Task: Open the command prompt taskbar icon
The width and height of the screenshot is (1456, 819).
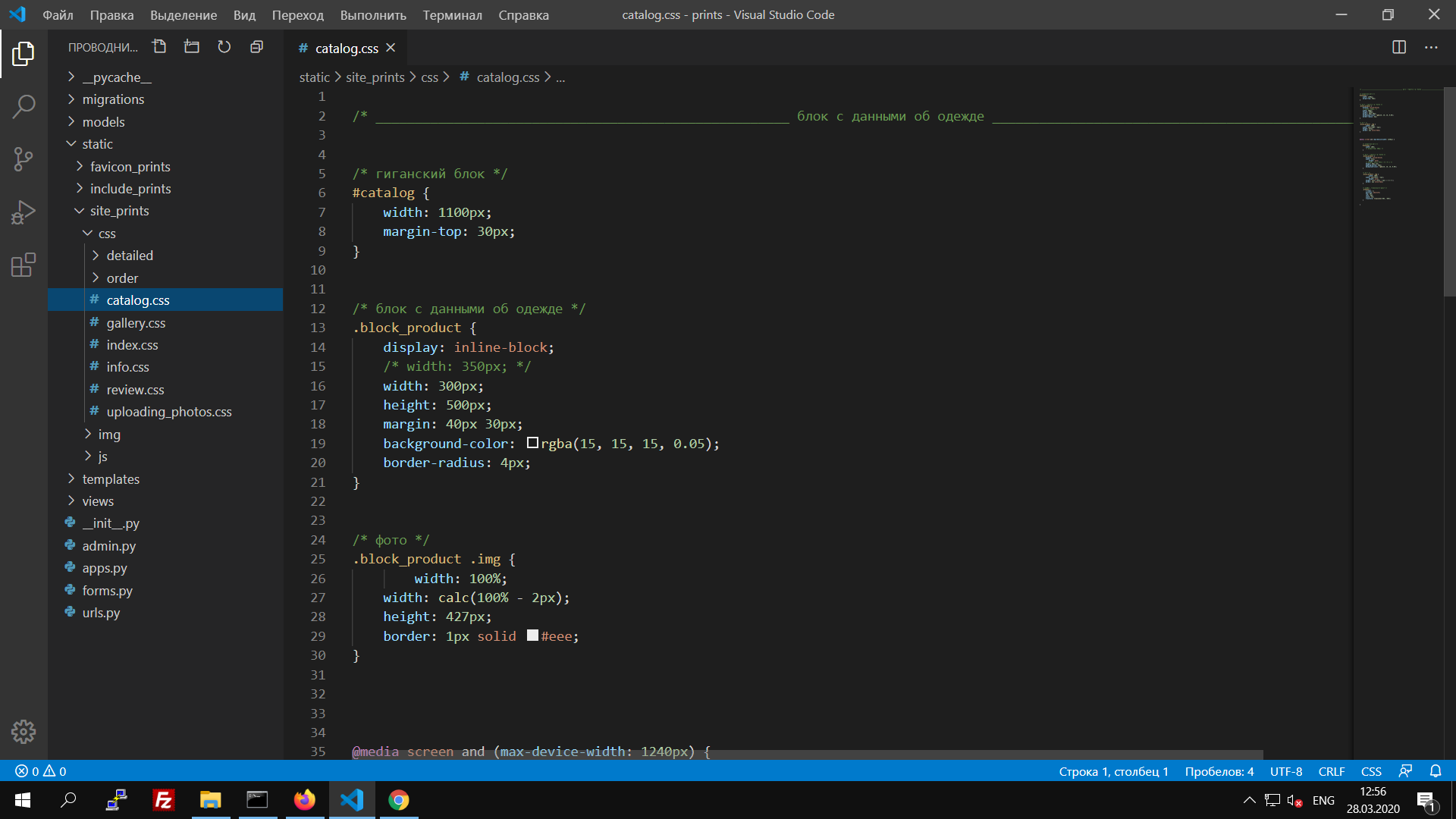Action: point(258,800)
